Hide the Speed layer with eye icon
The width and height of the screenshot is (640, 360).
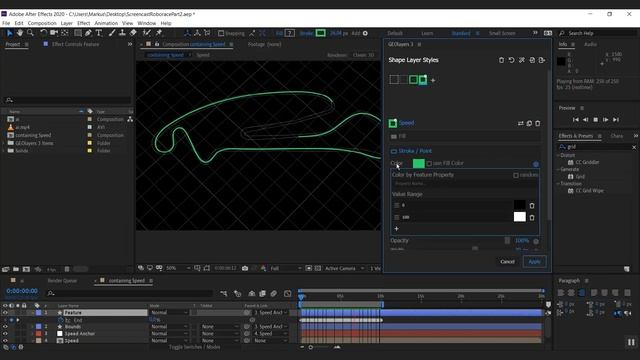[5, 340]
